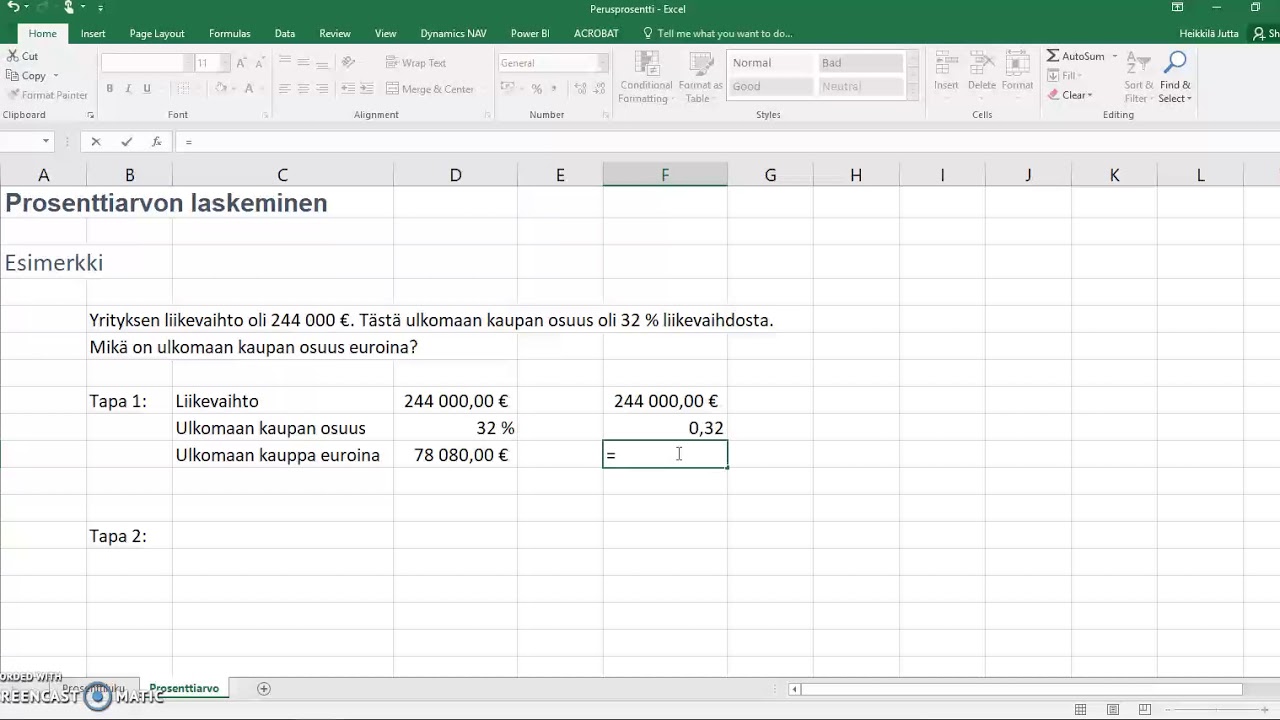
Task: Toggle center text alignment
Action: point(303,89)
